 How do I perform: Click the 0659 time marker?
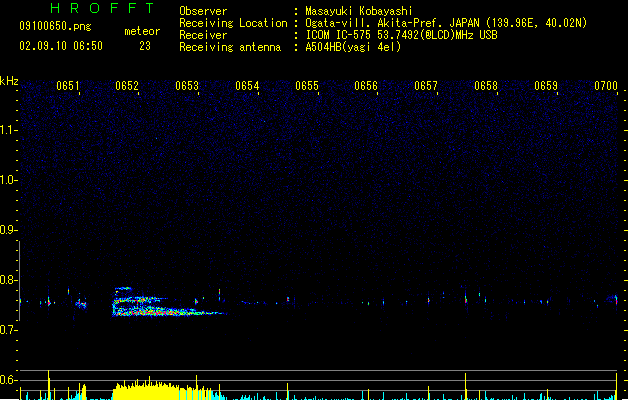coord(546,86)
